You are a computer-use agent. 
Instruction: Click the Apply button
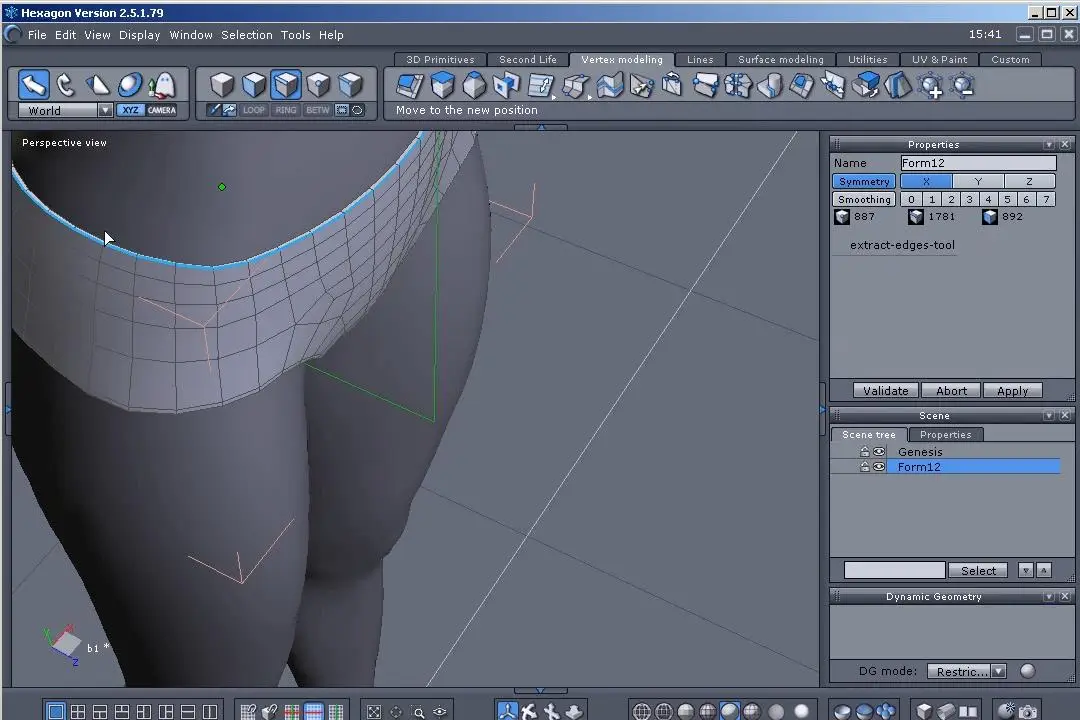pos(1012,391)
